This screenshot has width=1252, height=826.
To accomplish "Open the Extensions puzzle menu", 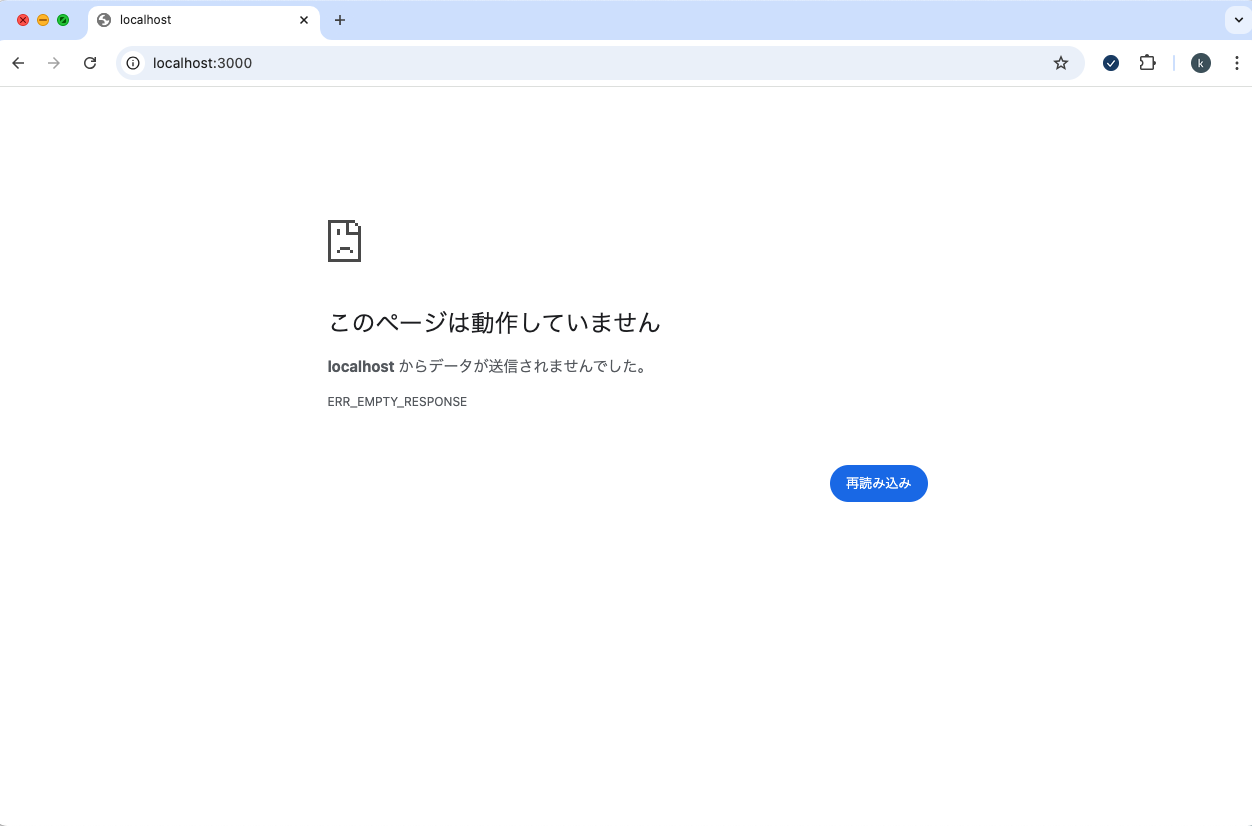I will click(x=1147, y=63).
